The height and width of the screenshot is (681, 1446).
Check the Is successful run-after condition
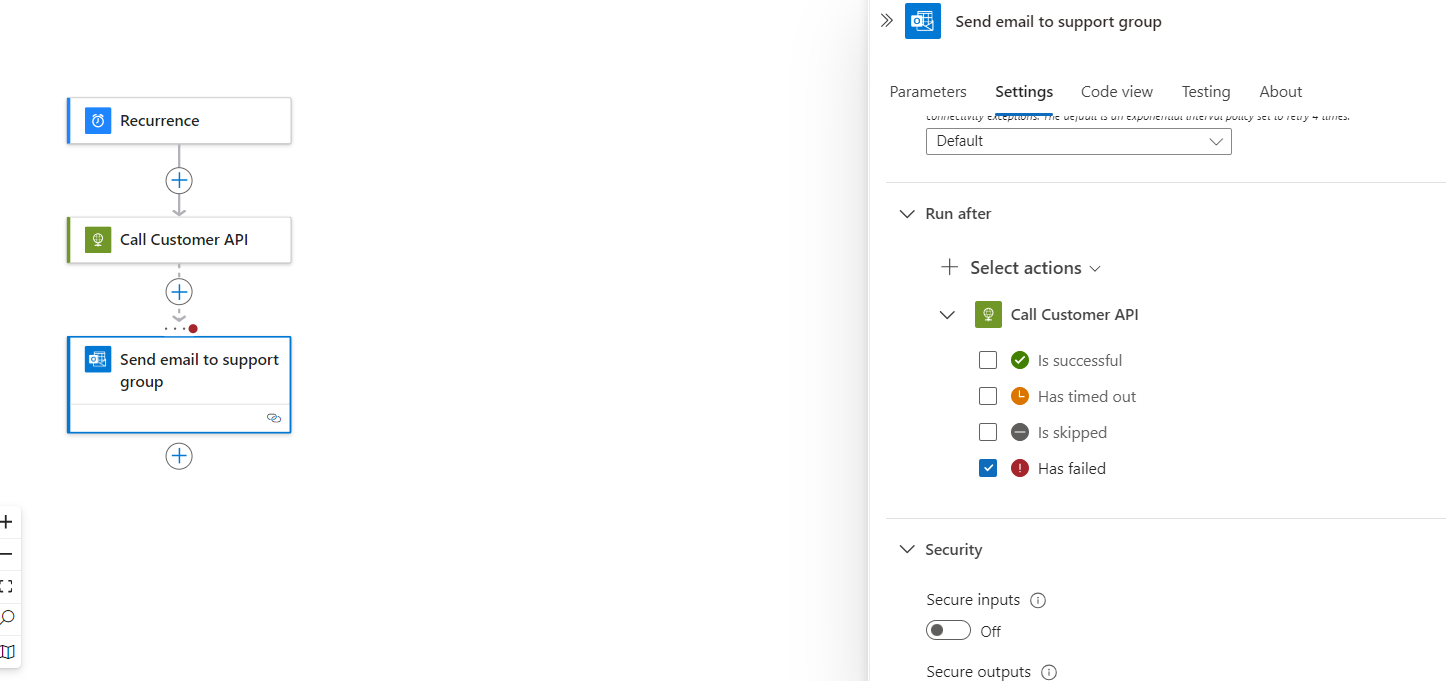pos(988,360)
